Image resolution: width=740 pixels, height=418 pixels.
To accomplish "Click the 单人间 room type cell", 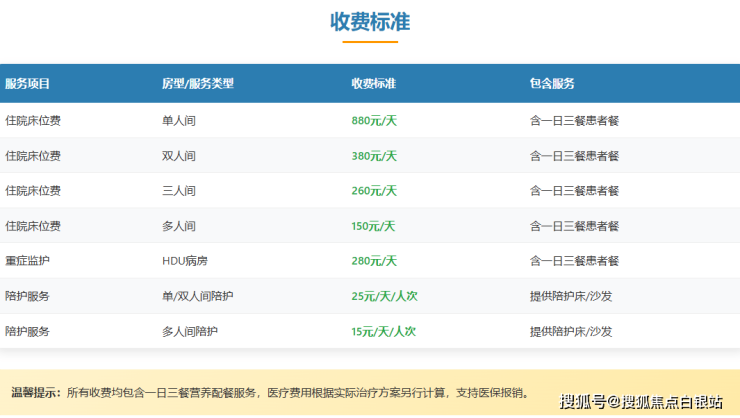I will (178, 120).
